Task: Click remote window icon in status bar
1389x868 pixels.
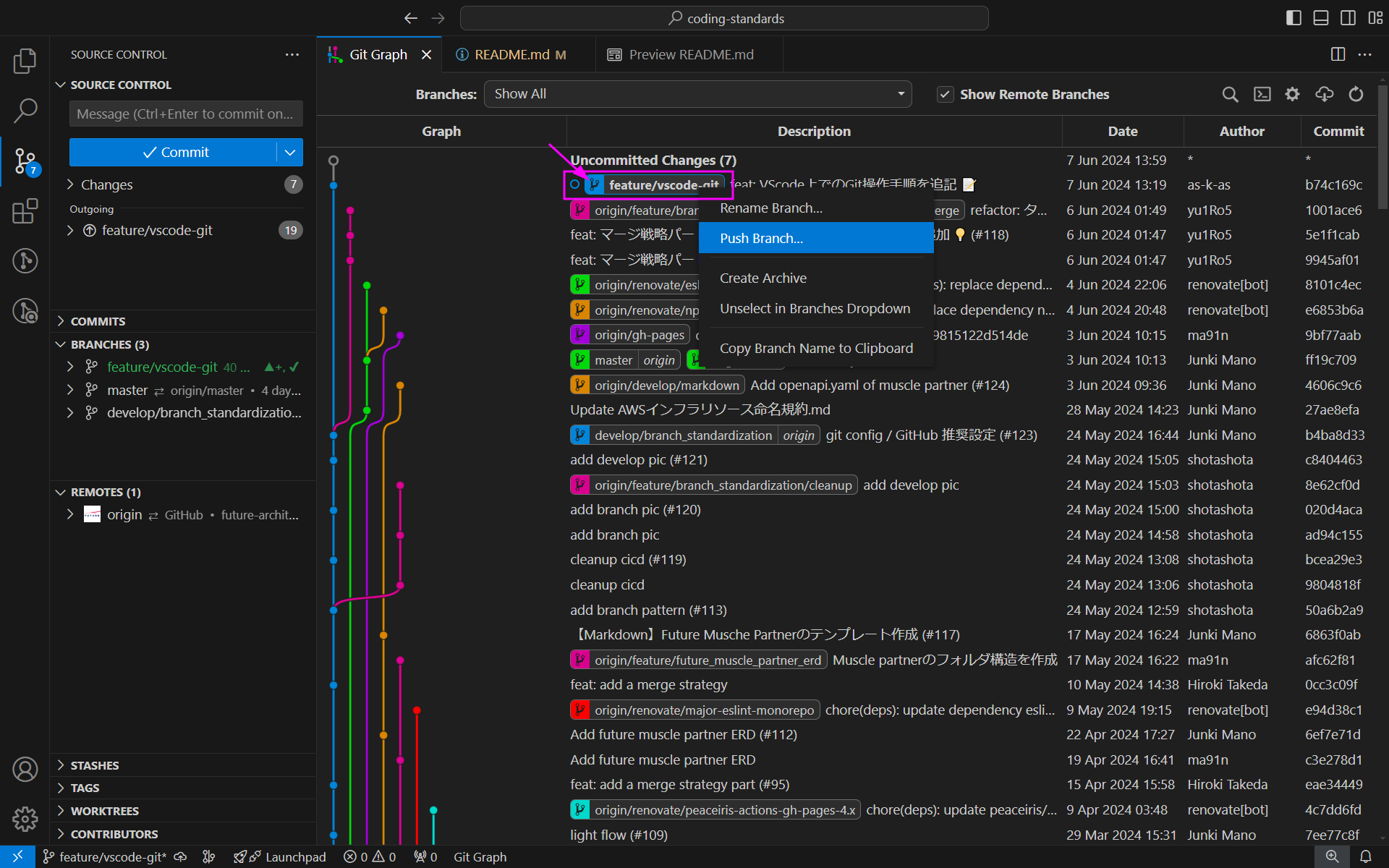Action: [17, 856]
